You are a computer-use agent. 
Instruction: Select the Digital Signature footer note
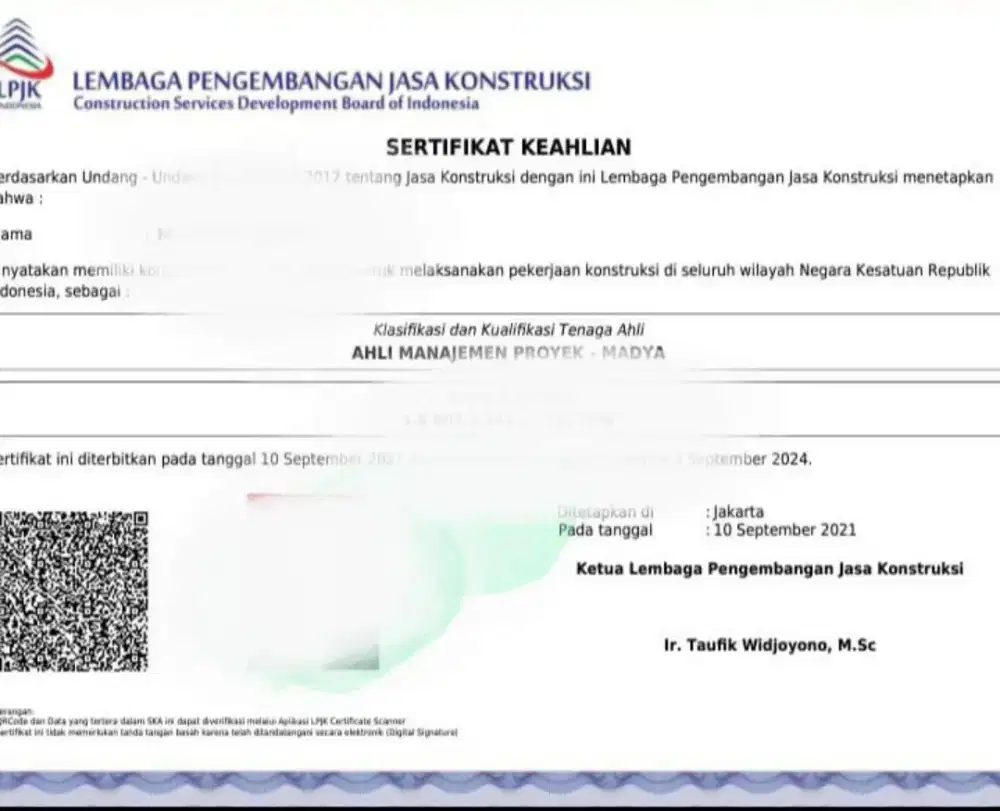pyautogui.click(x=230, y=730)
